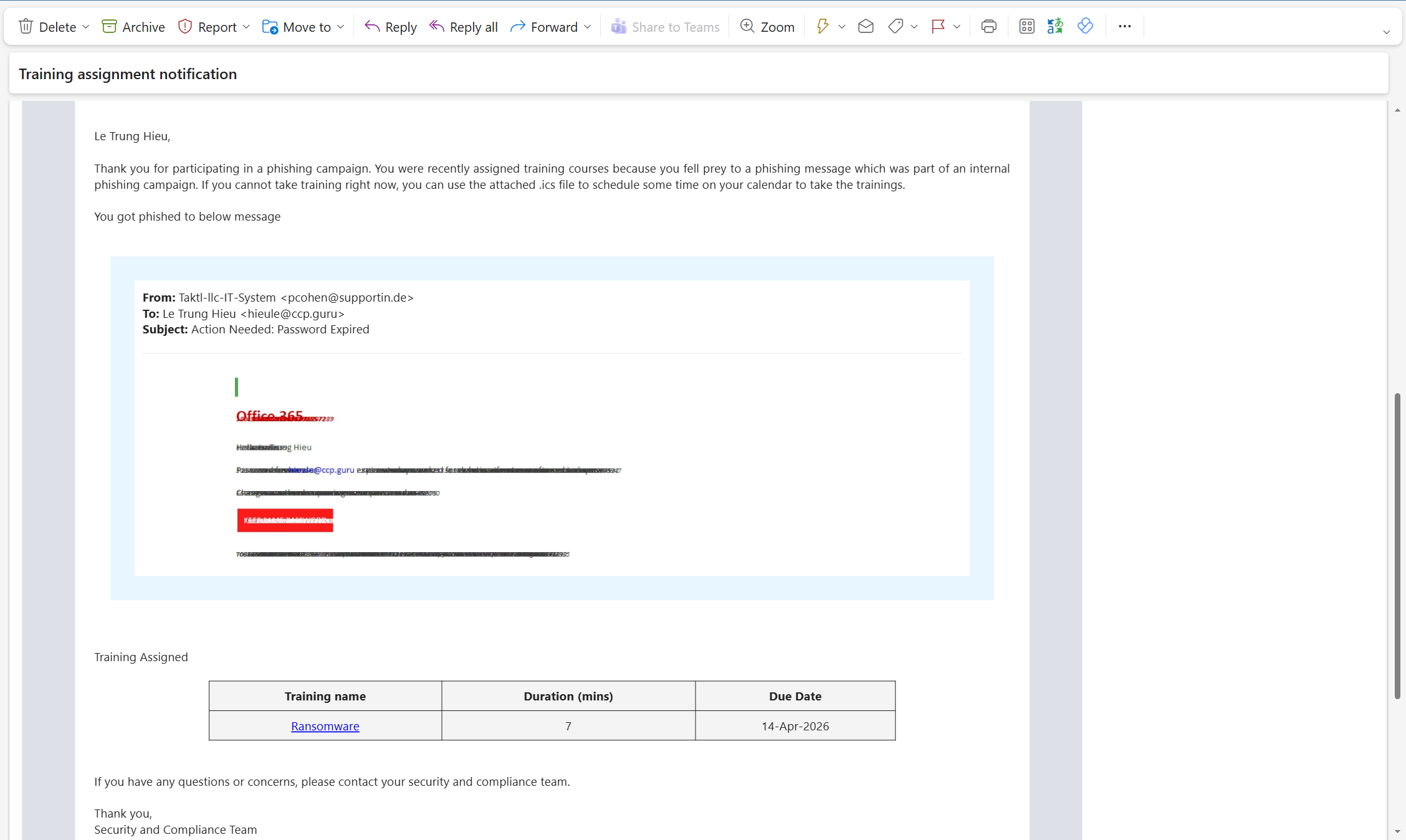Mark message read/unread via envelope icon
The height and width of the screenshot is (840, 1406).
(866, 26)
